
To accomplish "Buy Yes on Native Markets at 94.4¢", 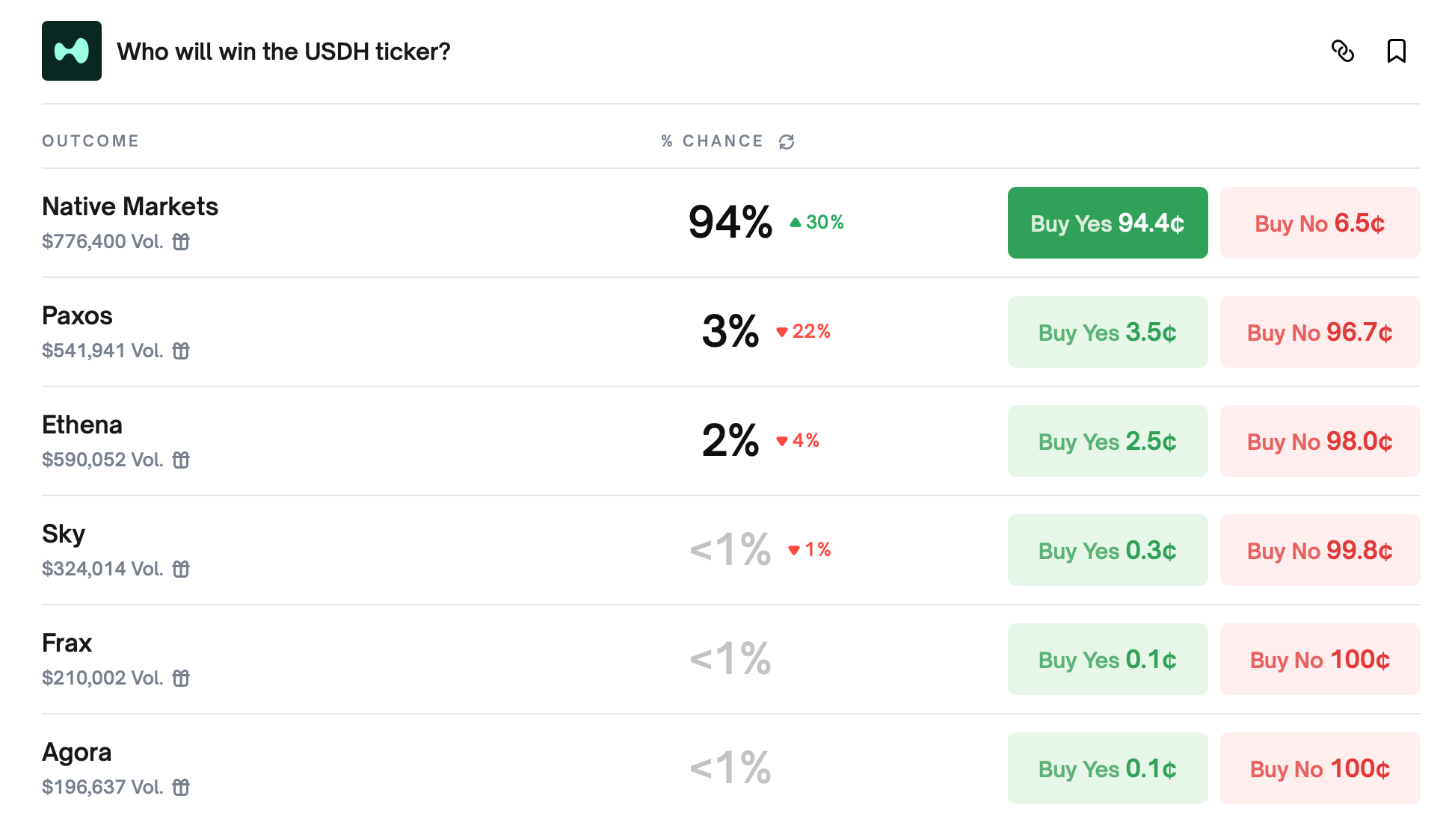I will (x=1107, y=223).
